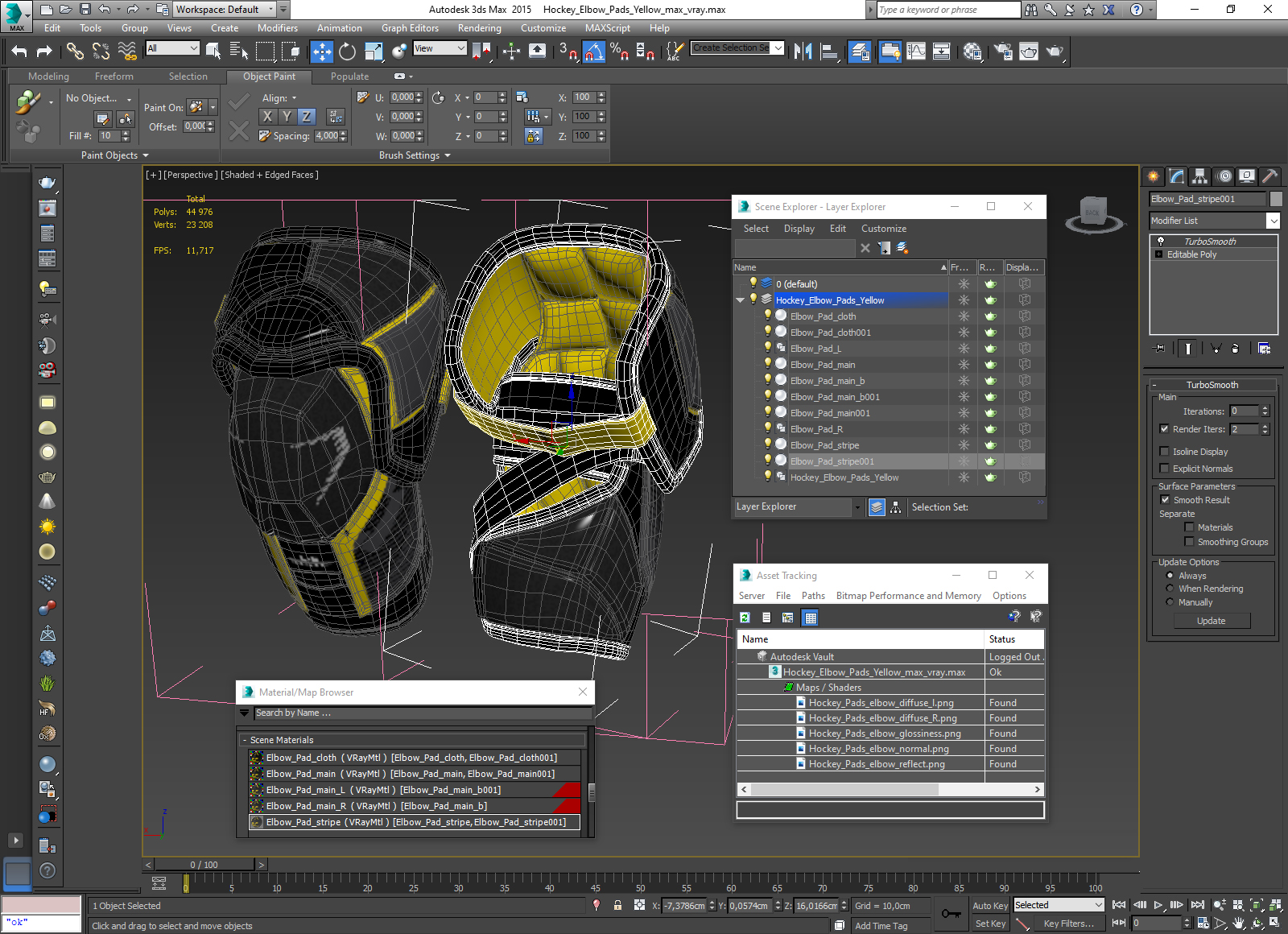Image resolution: width=1288 pixels, height=934 pixels.
Task: Click the TurboSmooth Update button
Action: coord(1211,621)
